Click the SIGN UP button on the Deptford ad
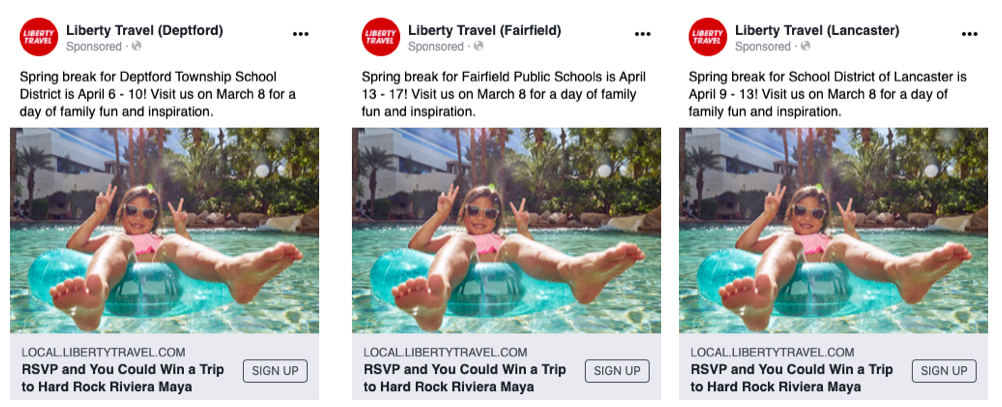Image resolution: width=1002 pixels, height=407 pixels. click(275, 371)
